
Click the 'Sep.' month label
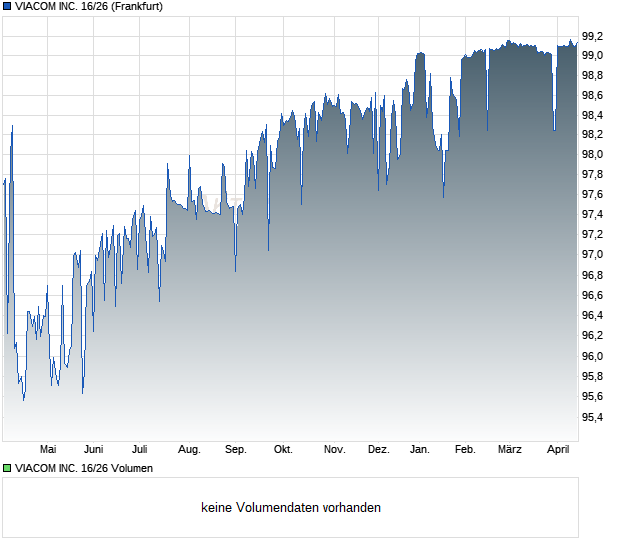[236, 450]
